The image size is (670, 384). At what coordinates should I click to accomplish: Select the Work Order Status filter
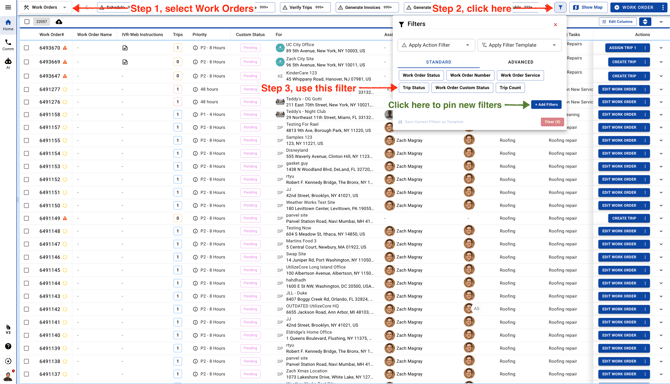[x=421, y=75]
